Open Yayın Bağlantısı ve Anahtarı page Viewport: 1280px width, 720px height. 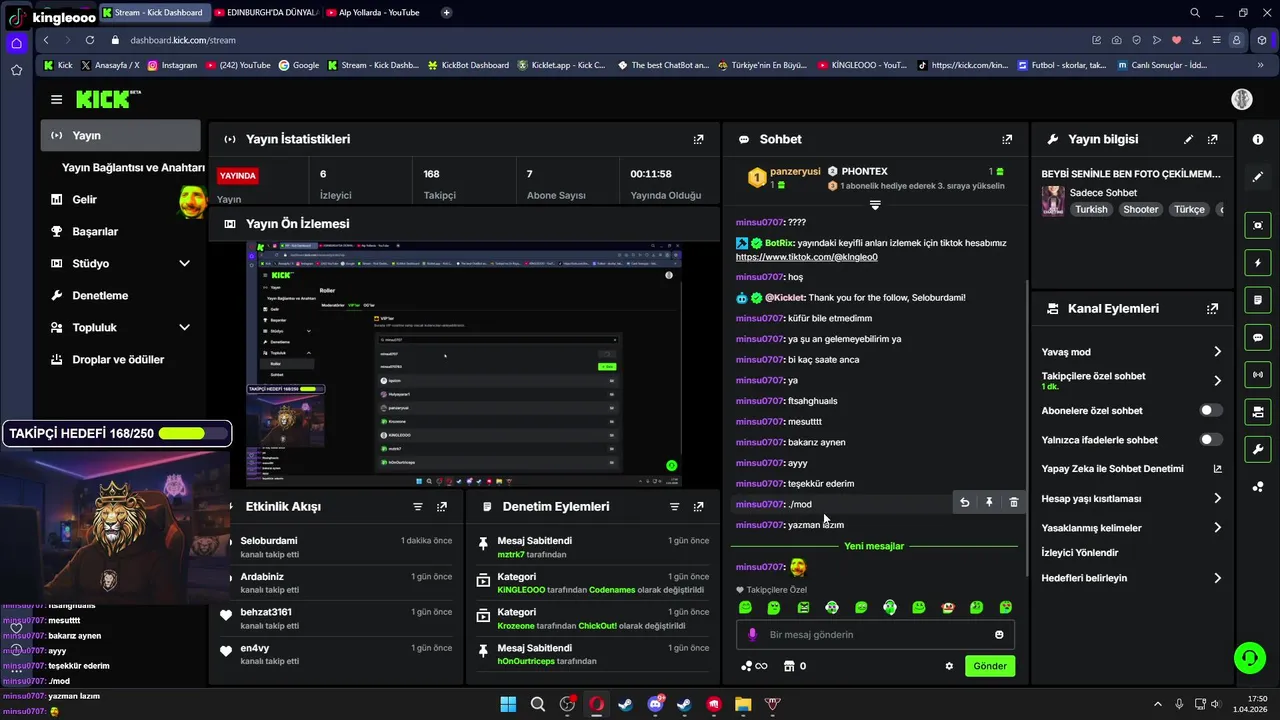point(133,167)
